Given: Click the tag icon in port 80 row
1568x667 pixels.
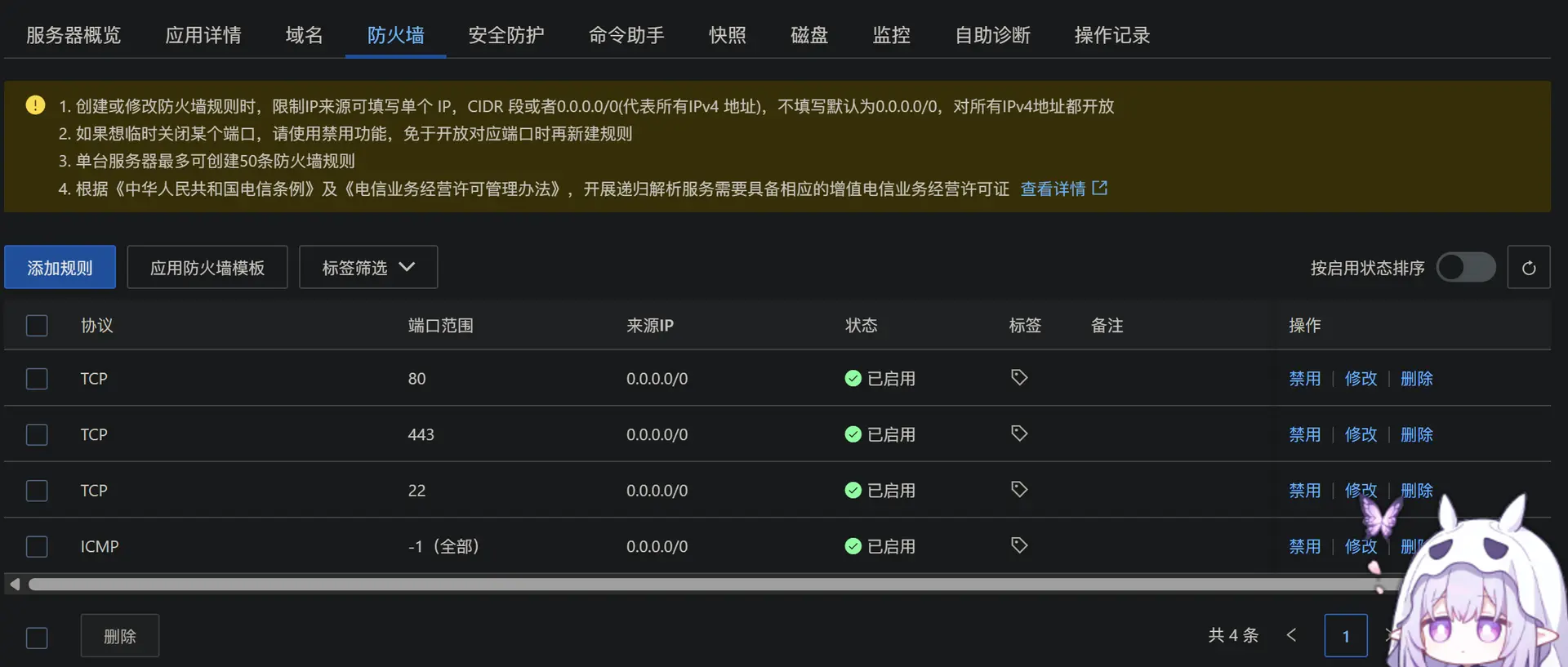Looking at the screenshot, I should (1019, 378).
